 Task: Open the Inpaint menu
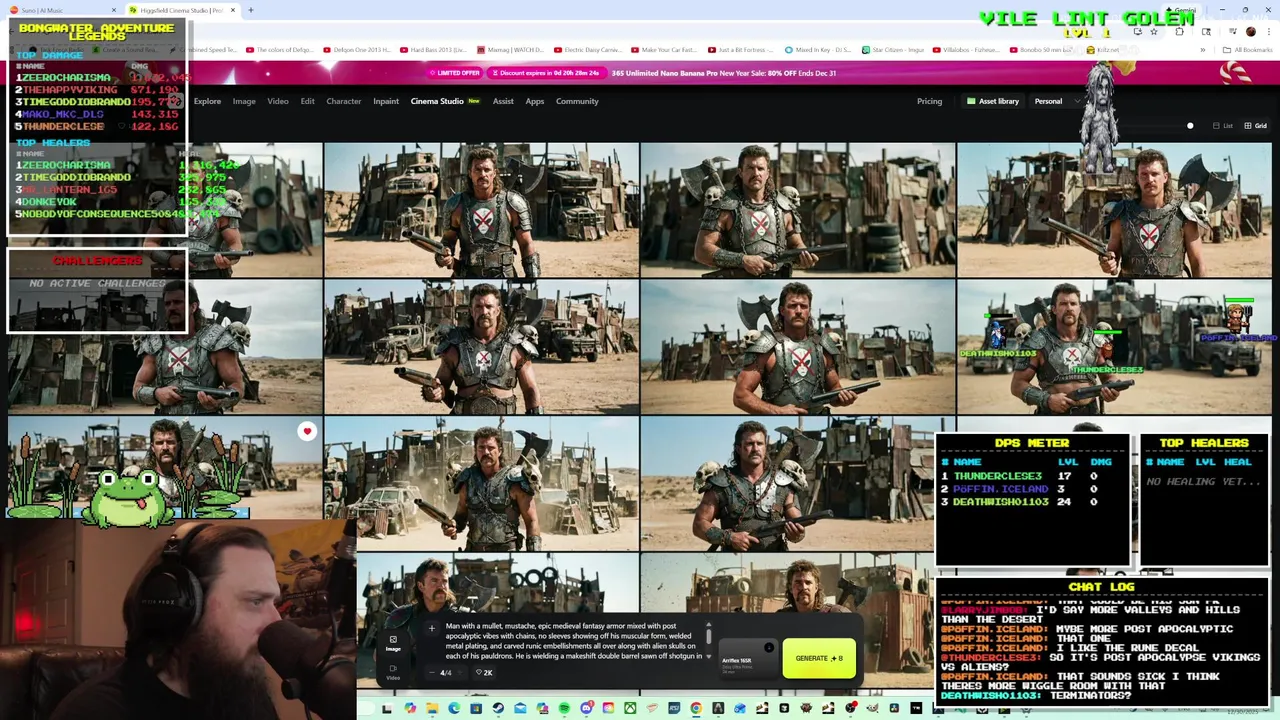386,101
